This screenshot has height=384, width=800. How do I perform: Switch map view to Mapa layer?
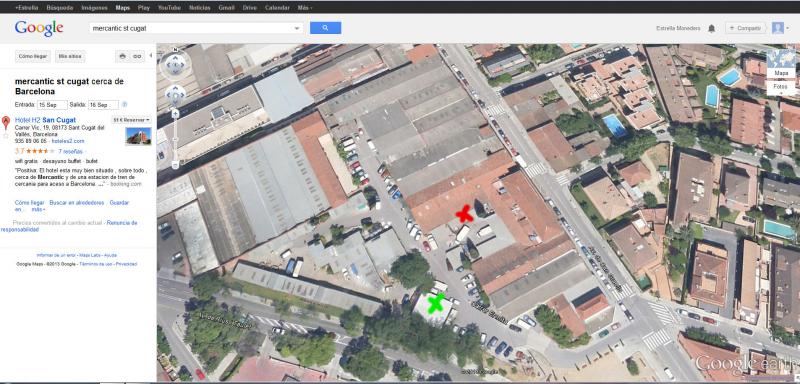click(781, 73)
